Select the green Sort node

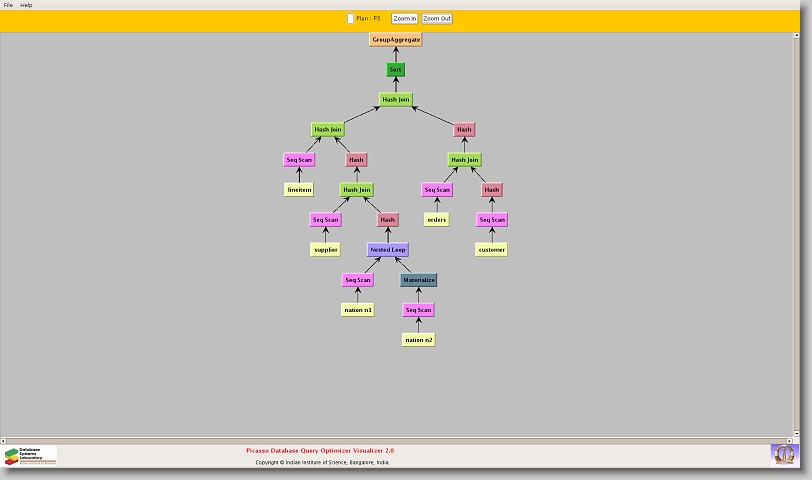[x=396, y=70]
